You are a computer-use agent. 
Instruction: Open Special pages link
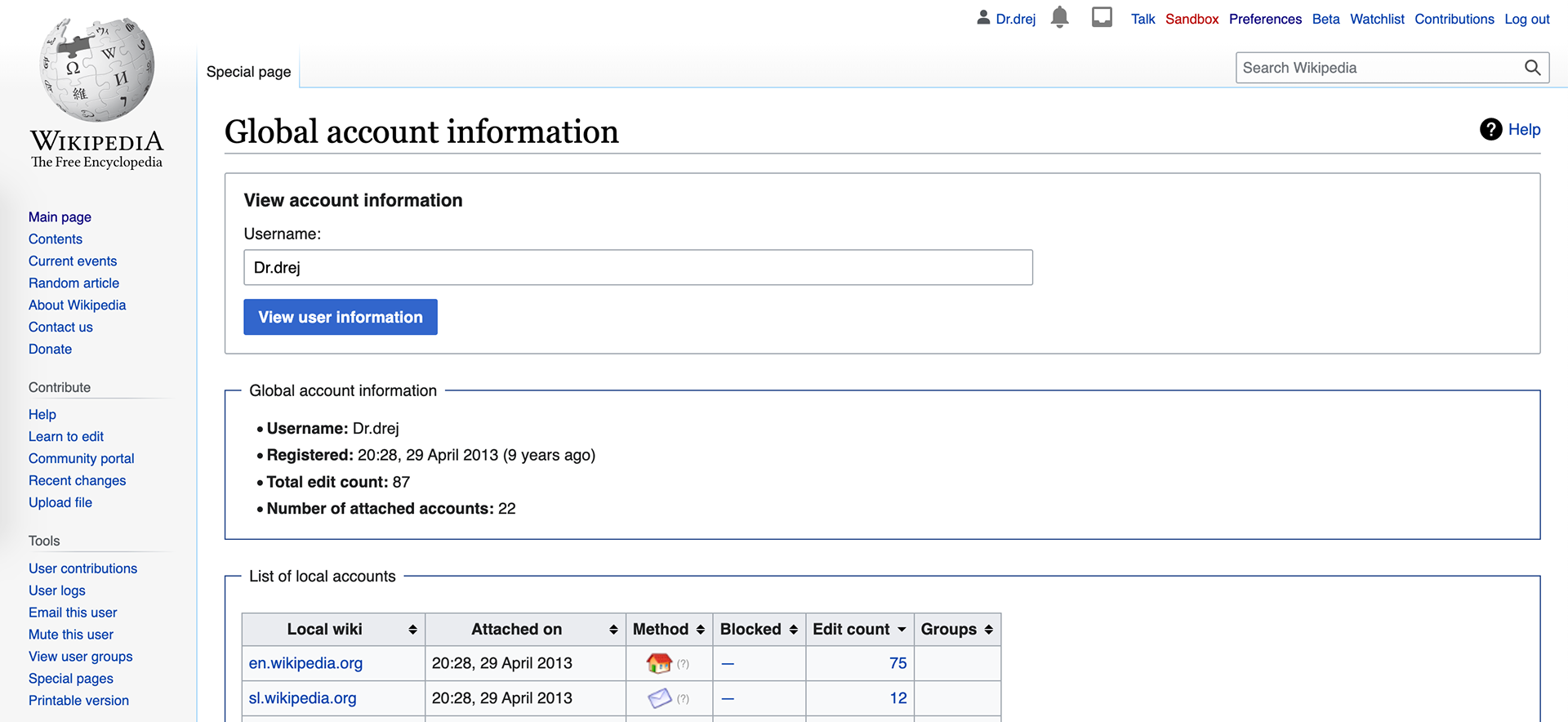(x=71, y=679)
